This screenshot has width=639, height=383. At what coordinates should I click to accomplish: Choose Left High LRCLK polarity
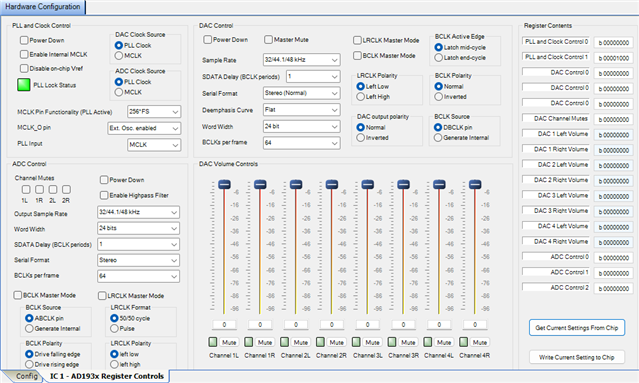pos(360,97)
